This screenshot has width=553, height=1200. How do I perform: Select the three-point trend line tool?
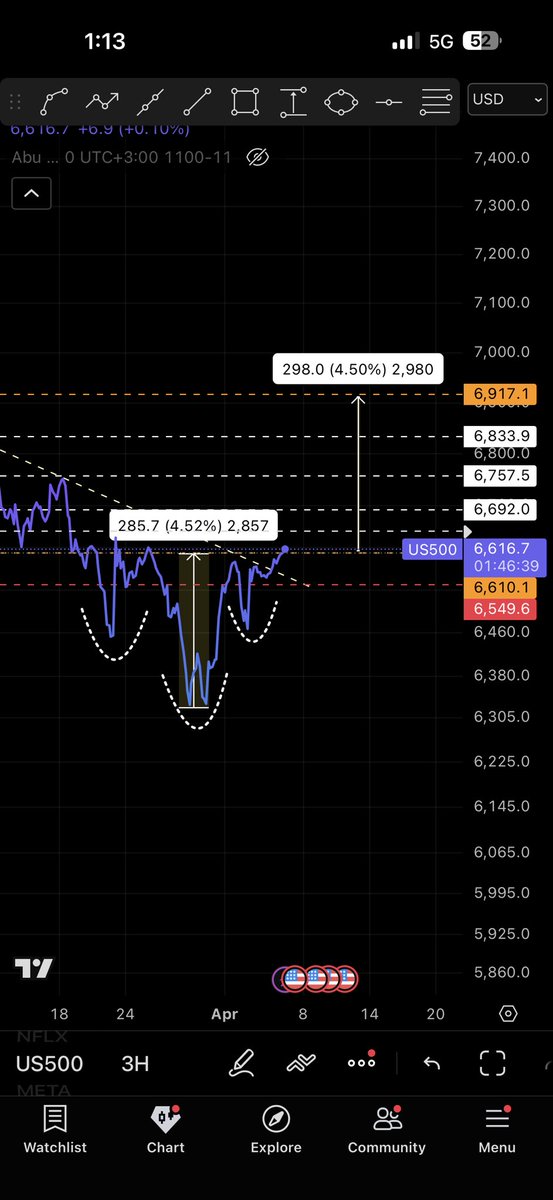pyautogui.click(x=151, y=101)
